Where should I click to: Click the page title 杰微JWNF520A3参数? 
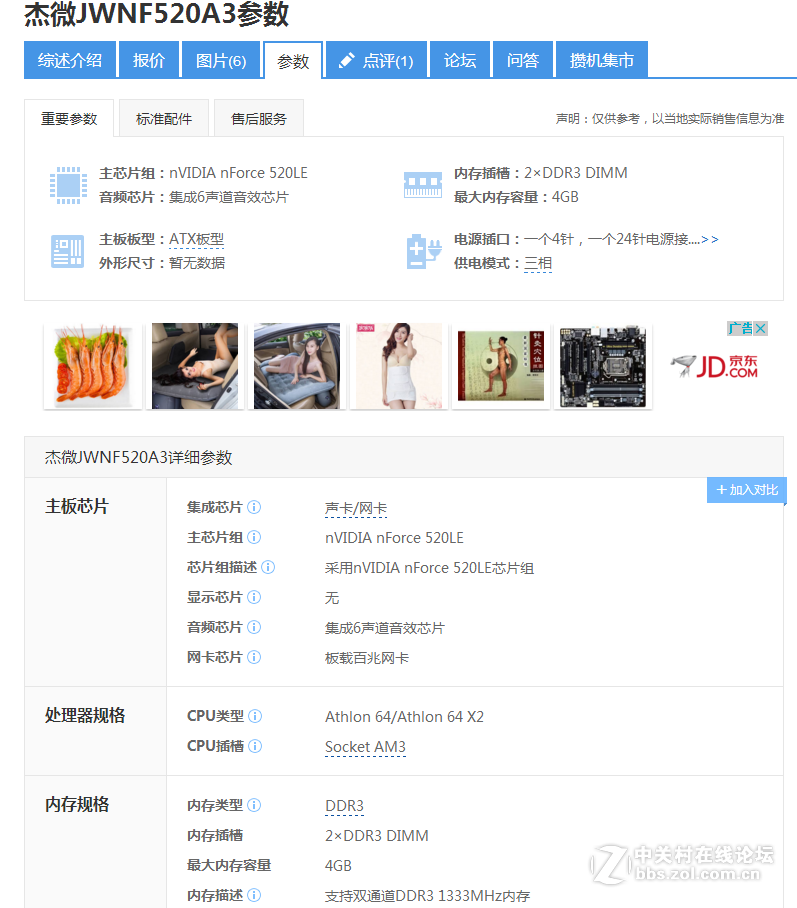[156, 14]
